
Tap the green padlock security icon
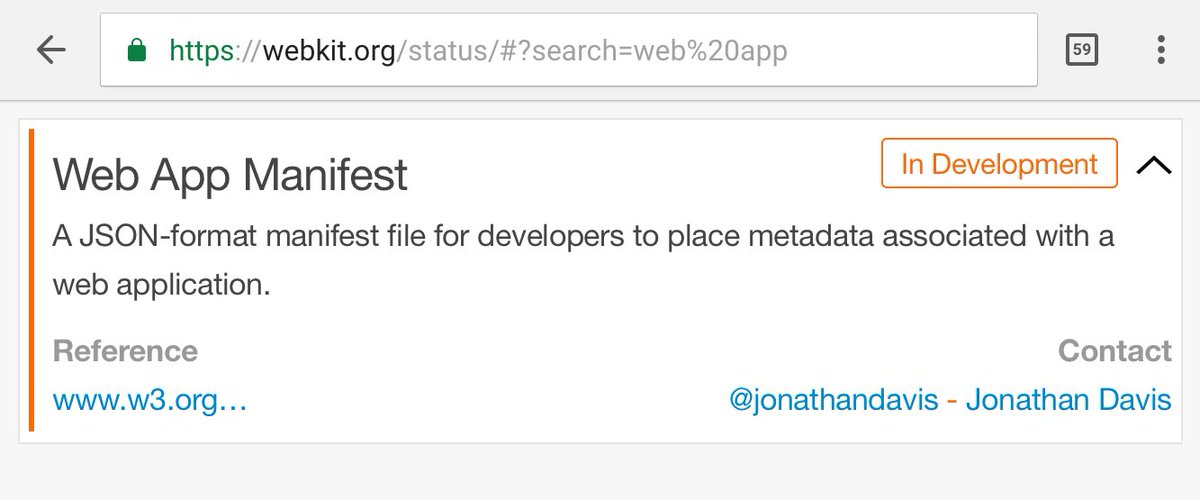(x=137, y=49)
